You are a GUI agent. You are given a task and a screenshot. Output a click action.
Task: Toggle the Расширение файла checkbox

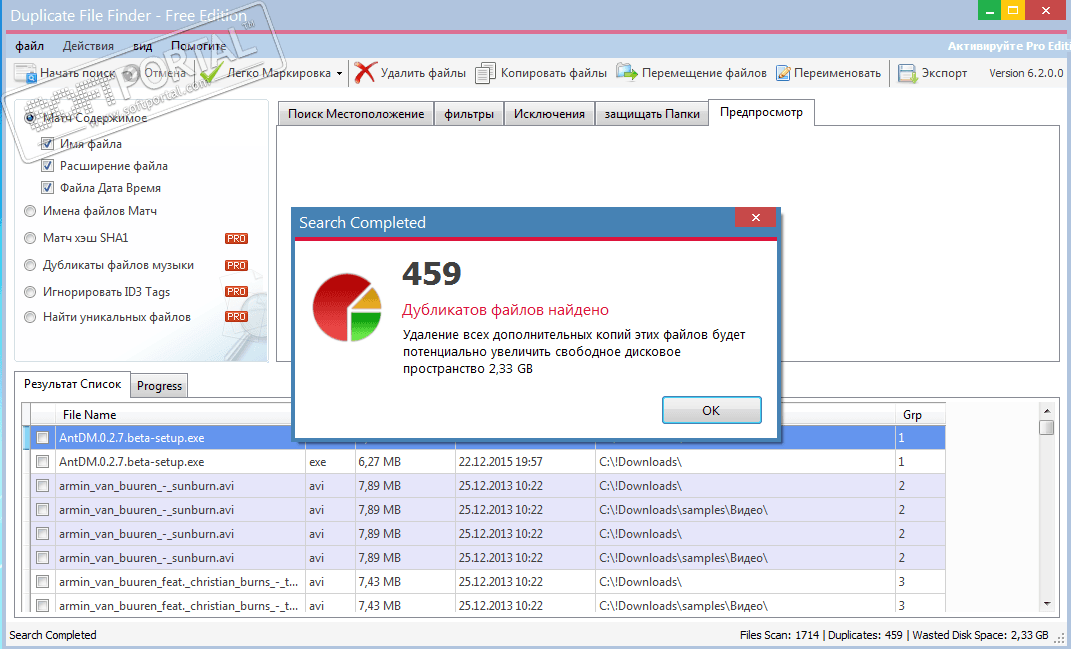click(x=47, y=166)
